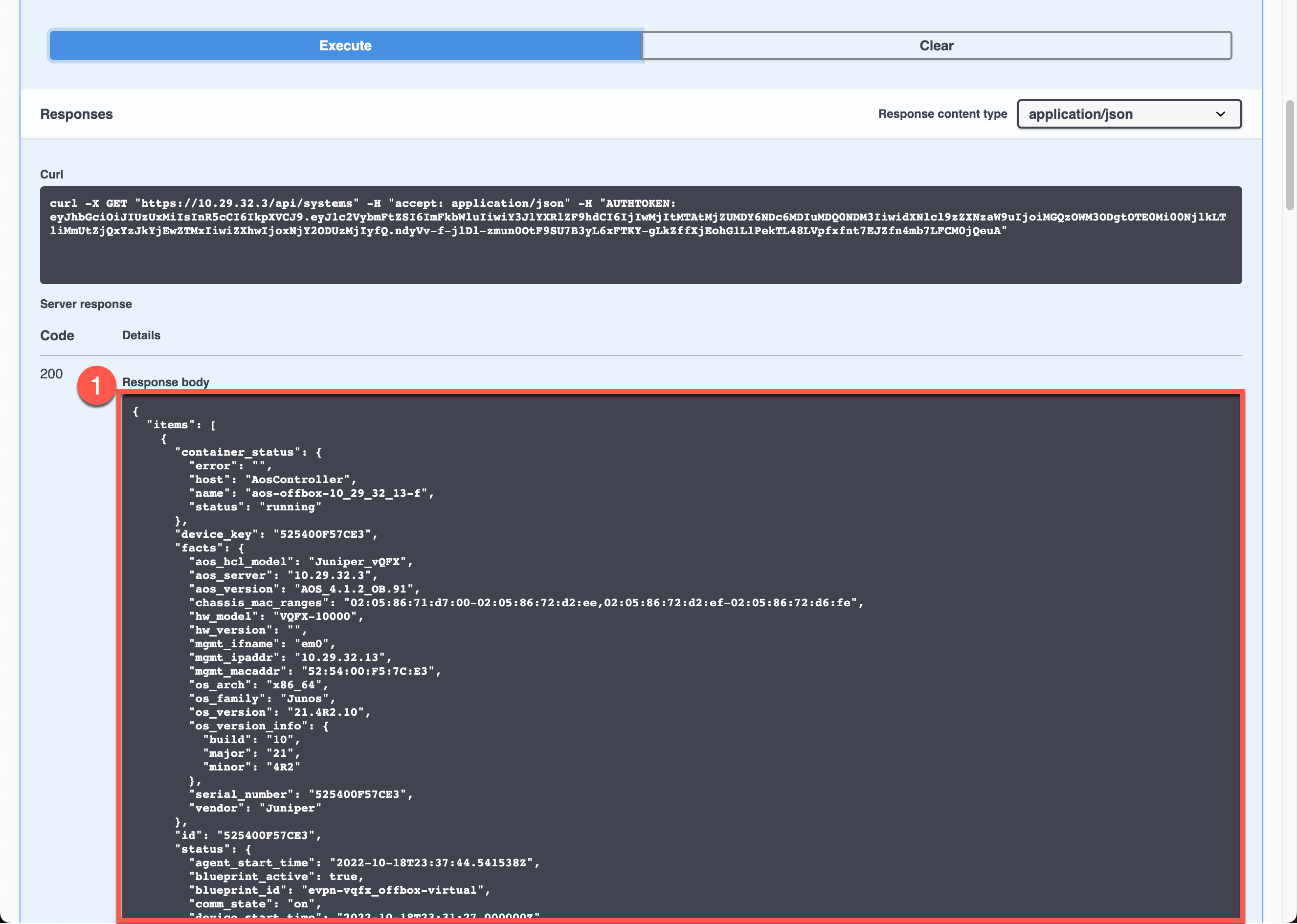Screen dimensions: 1297x924
Task: Click the Execute button
Action: coord(344,45)
